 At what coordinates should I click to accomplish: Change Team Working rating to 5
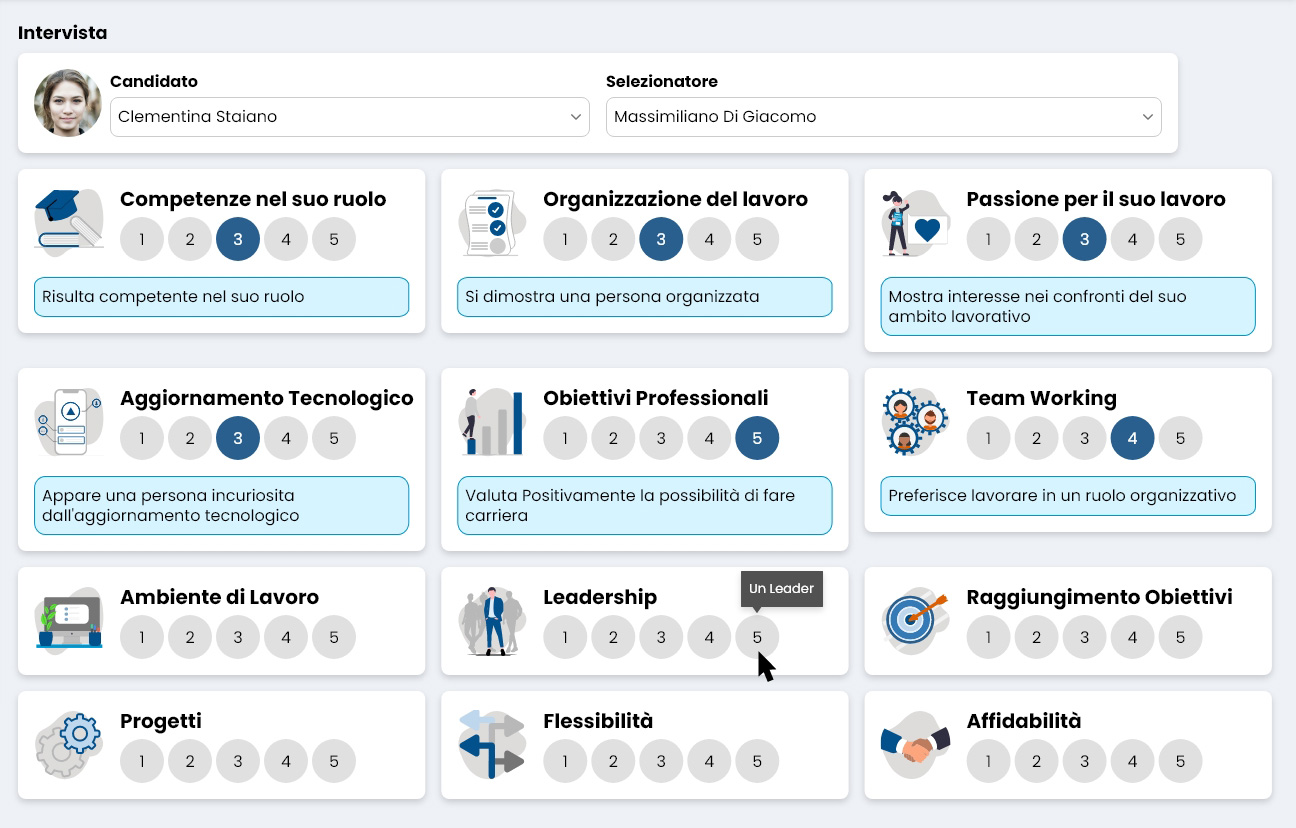click(x=1180, y=438)
